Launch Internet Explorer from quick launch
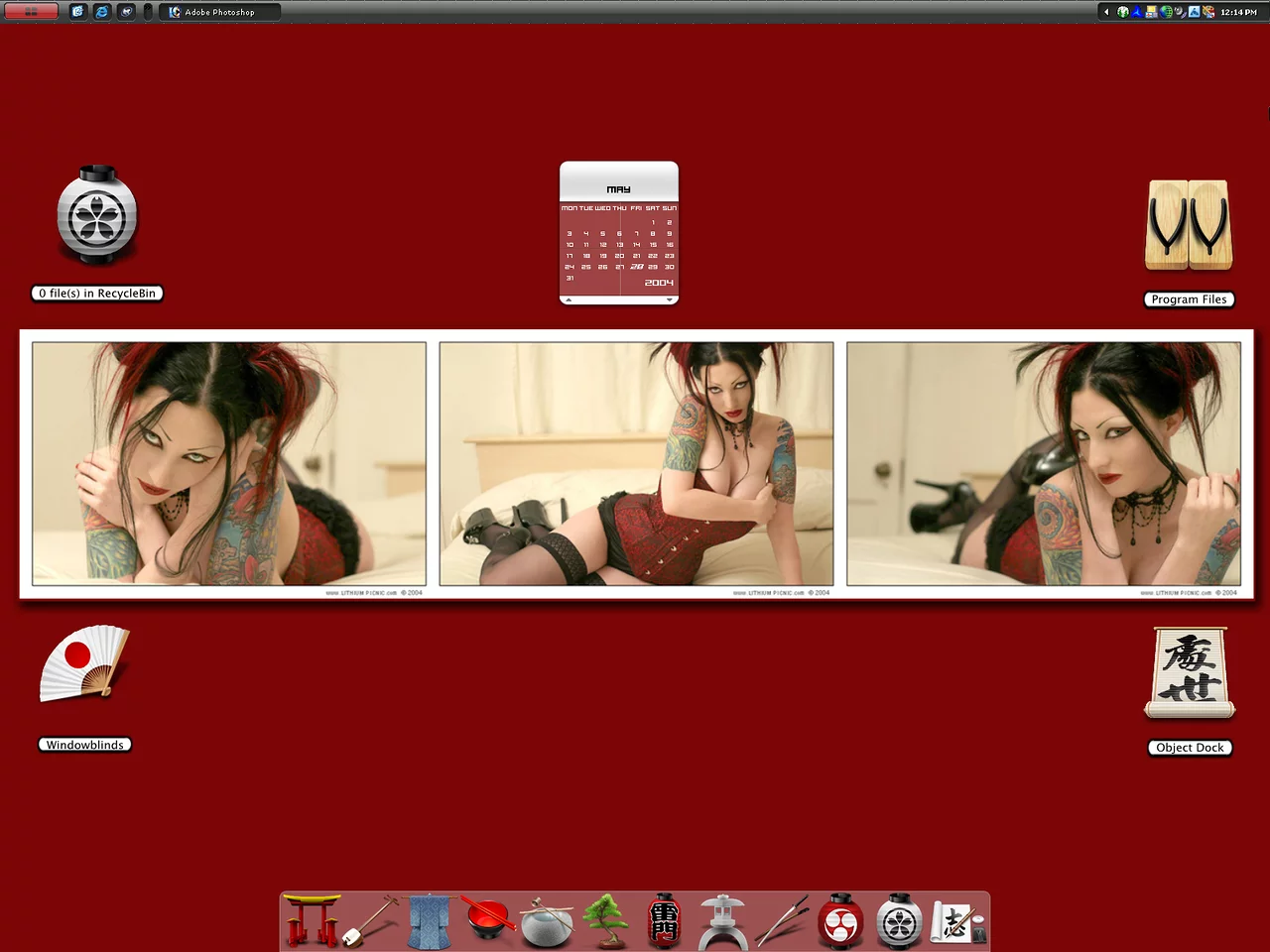The width and height of the screenshot is (1270, 952). point(101,12)
